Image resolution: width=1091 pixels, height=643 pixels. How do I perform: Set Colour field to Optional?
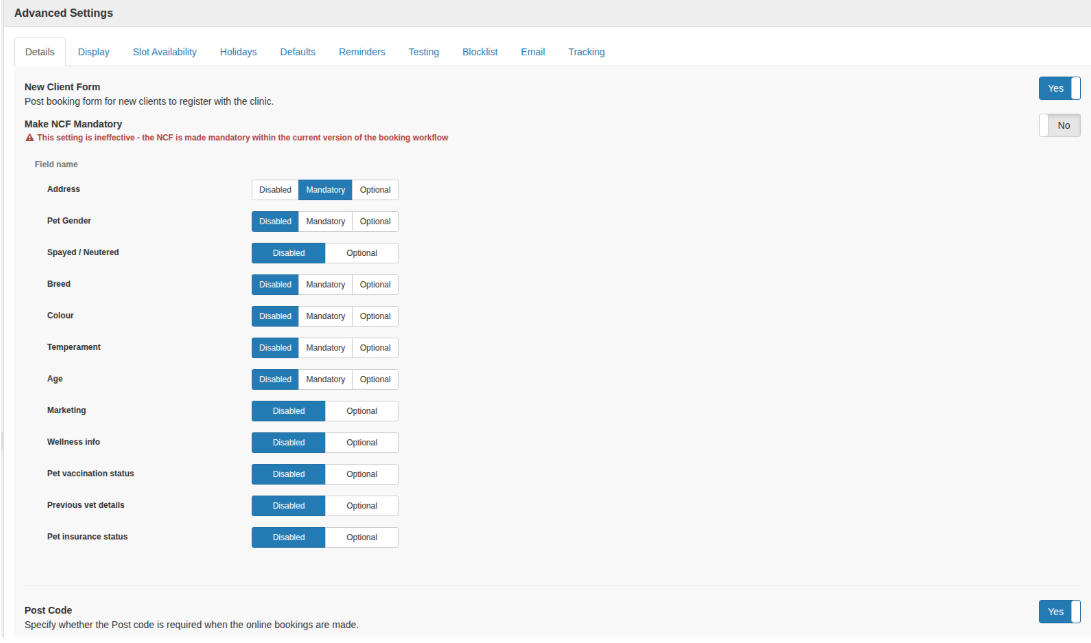click(374, 316)
